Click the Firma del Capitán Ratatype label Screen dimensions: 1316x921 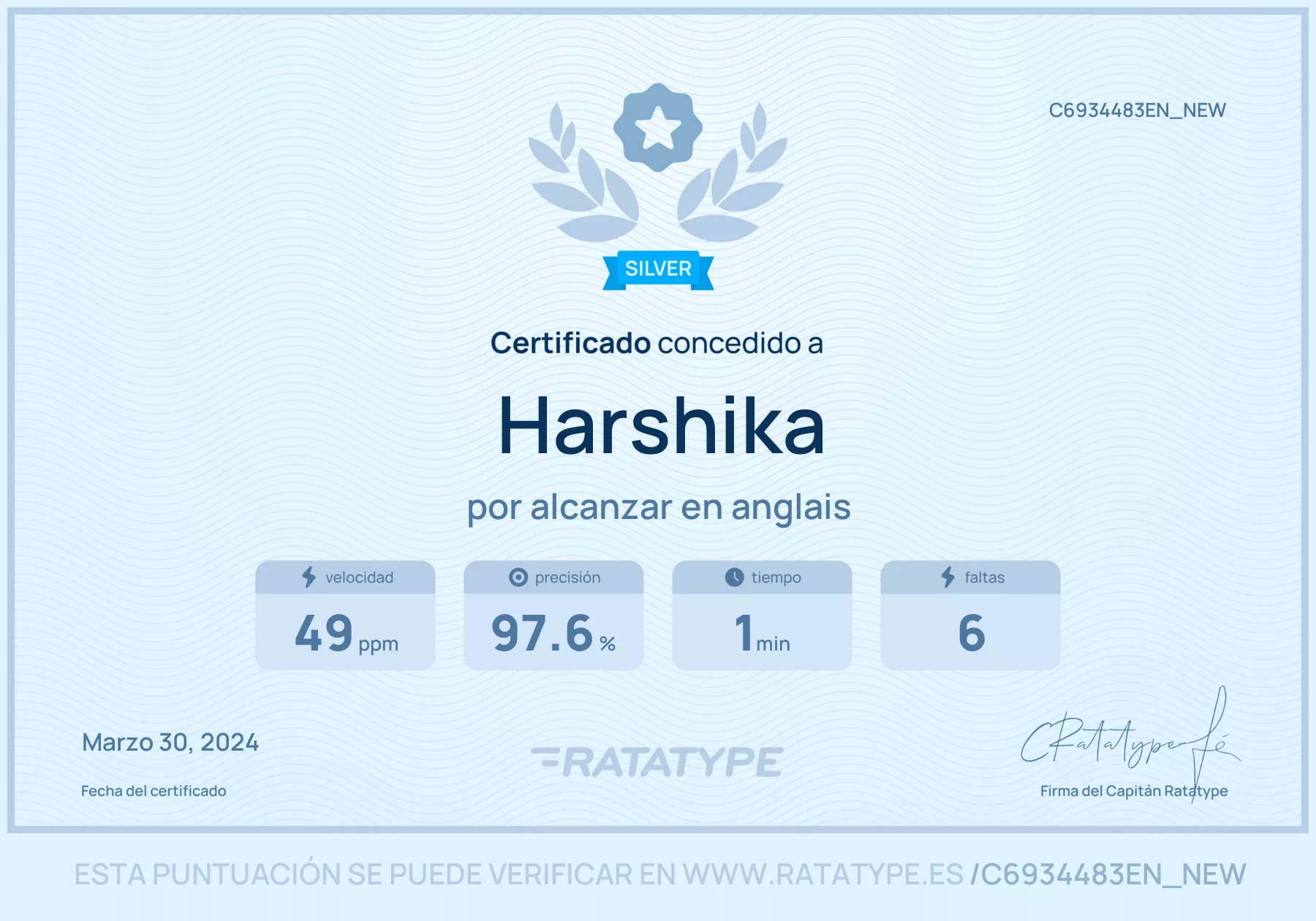[1134, 791]
